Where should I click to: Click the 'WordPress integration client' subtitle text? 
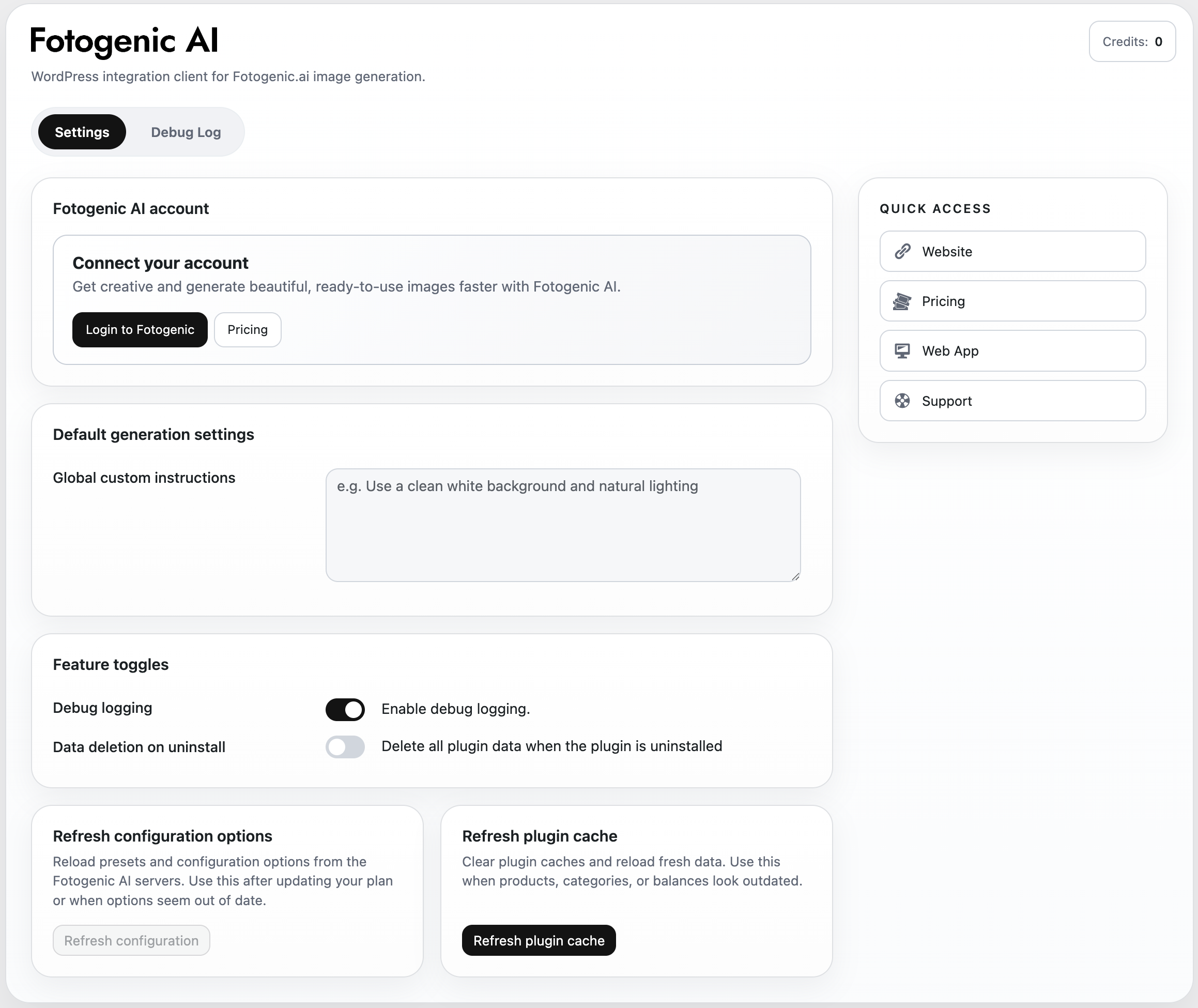point(228,77)
